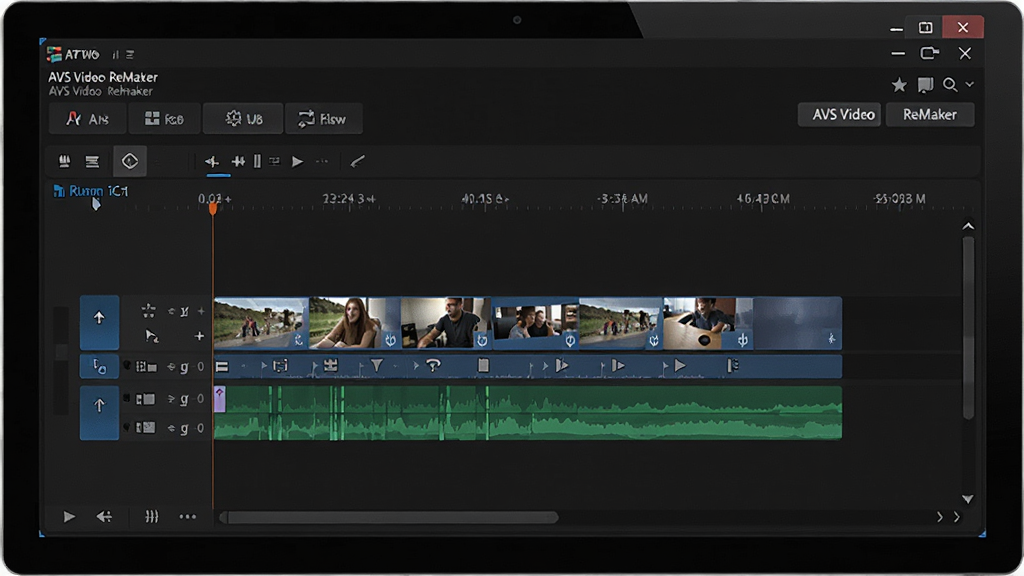
Task: Click the toolbar play triangle
Action: (297, 161)
